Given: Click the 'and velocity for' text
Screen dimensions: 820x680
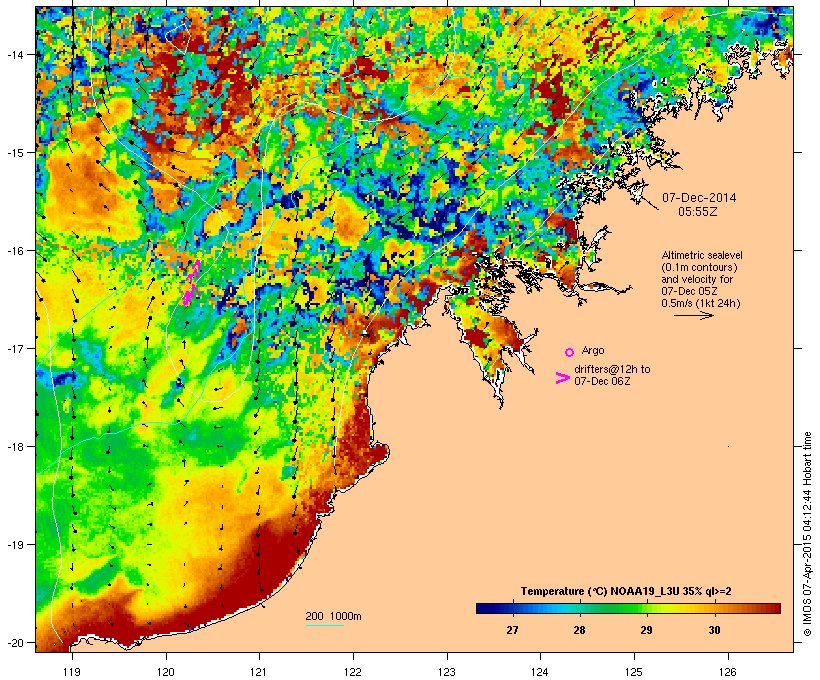Looking at the screenshot, I should (697, 279).
